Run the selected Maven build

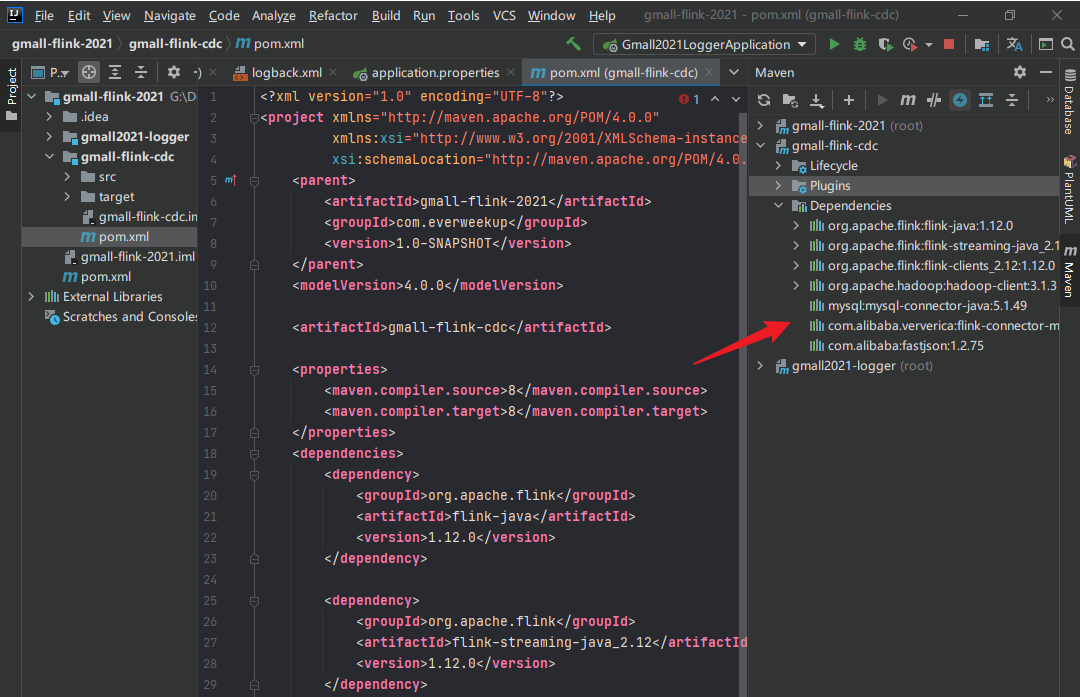point(882,100)
